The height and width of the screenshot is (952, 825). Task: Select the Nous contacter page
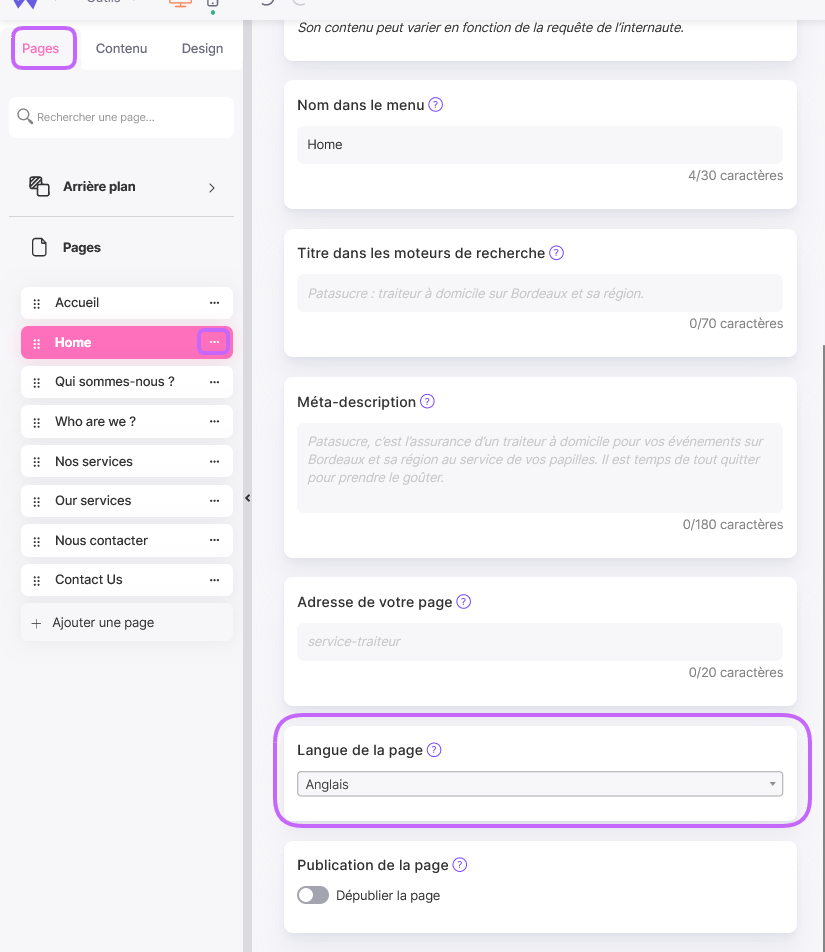click(x=101, y=540)
